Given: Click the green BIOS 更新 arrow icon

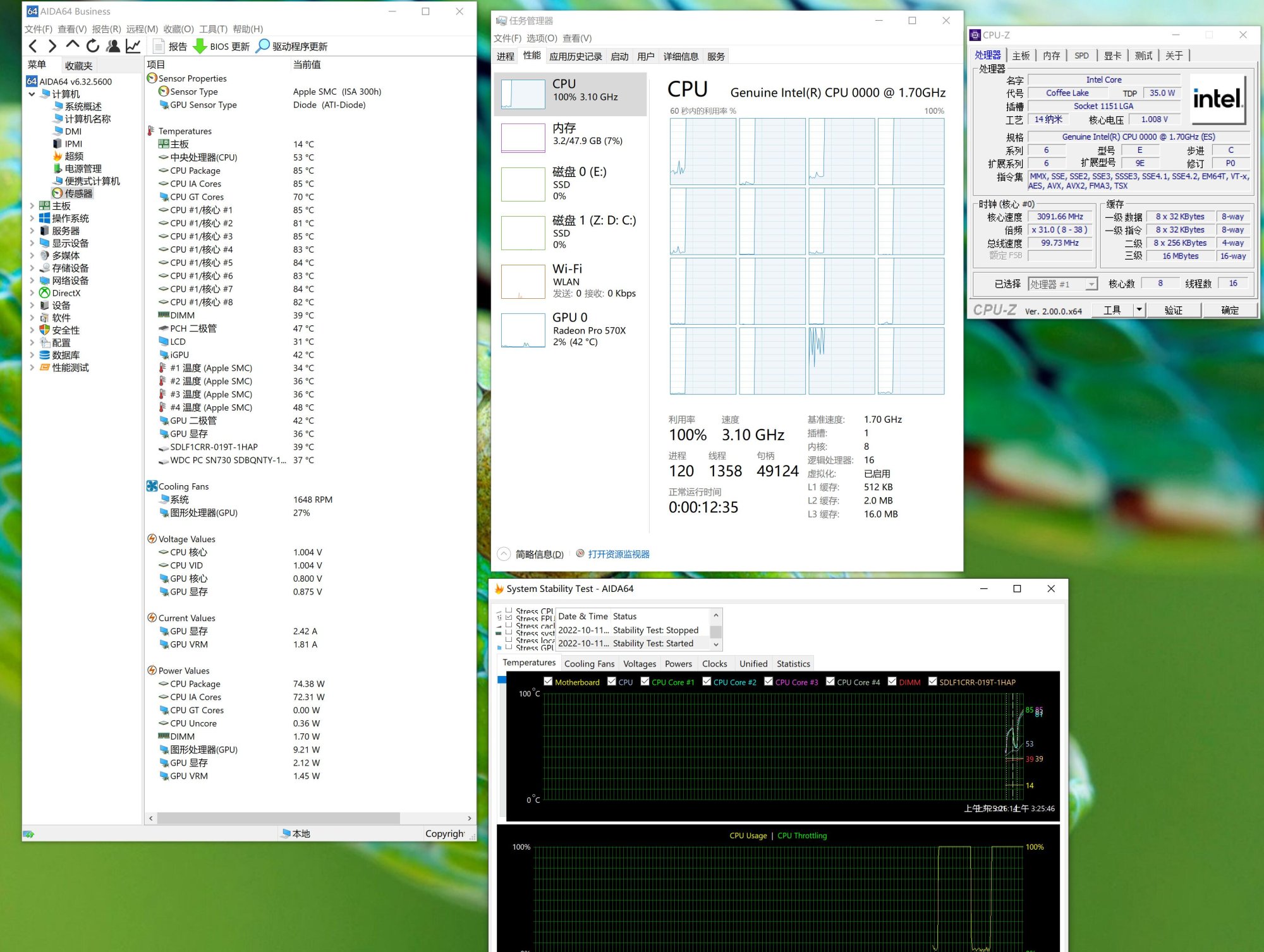Looking at the screenshot, I should [200, 46].
